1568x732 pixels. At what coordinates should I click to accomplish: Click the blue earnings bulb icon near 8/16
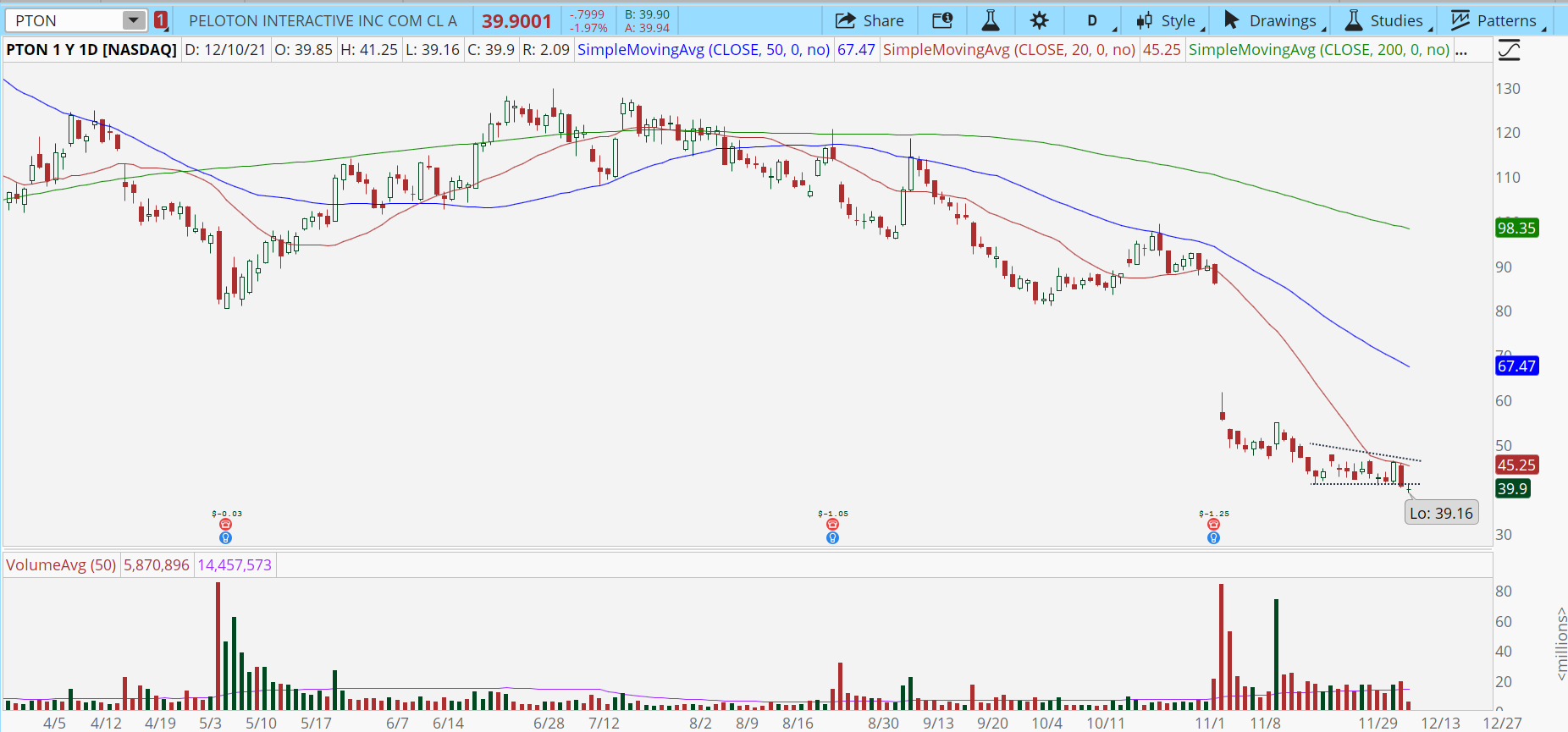click(x=832, y=538)
